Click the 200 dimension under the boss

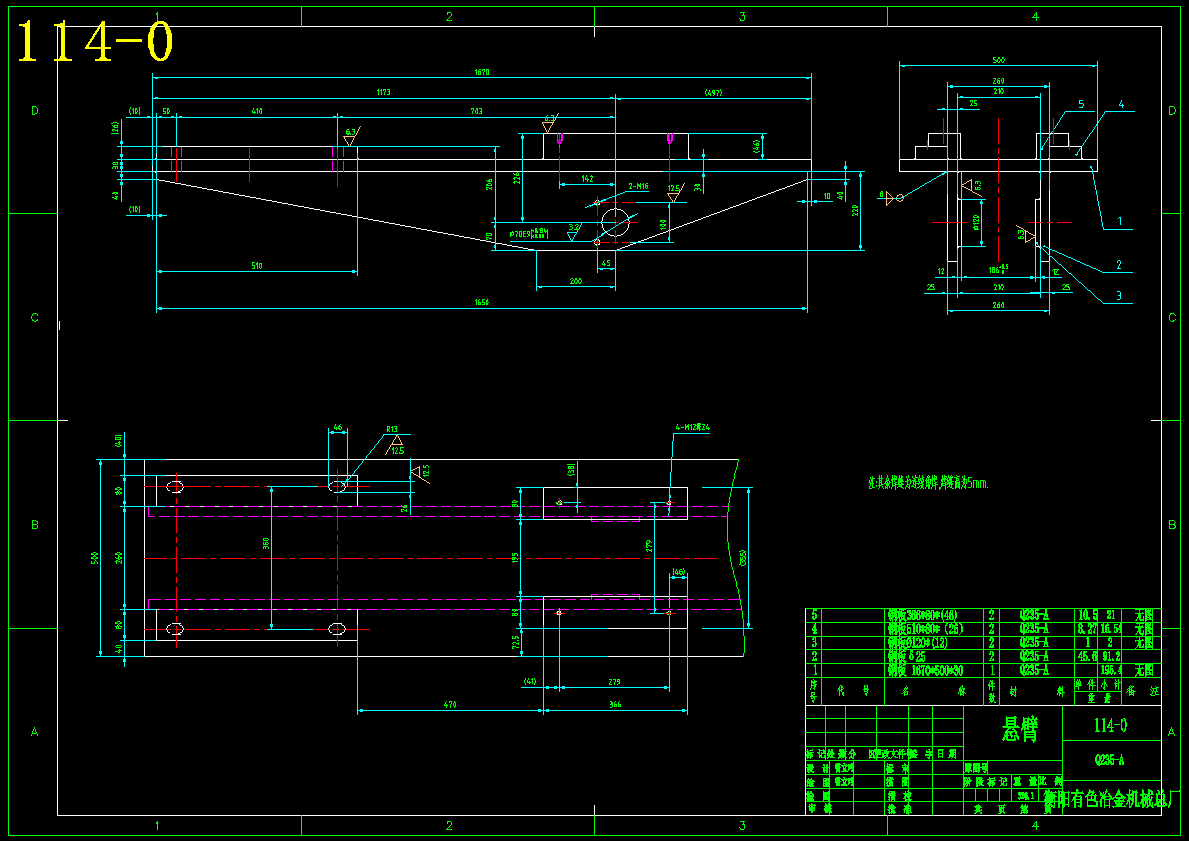[576, 281]
